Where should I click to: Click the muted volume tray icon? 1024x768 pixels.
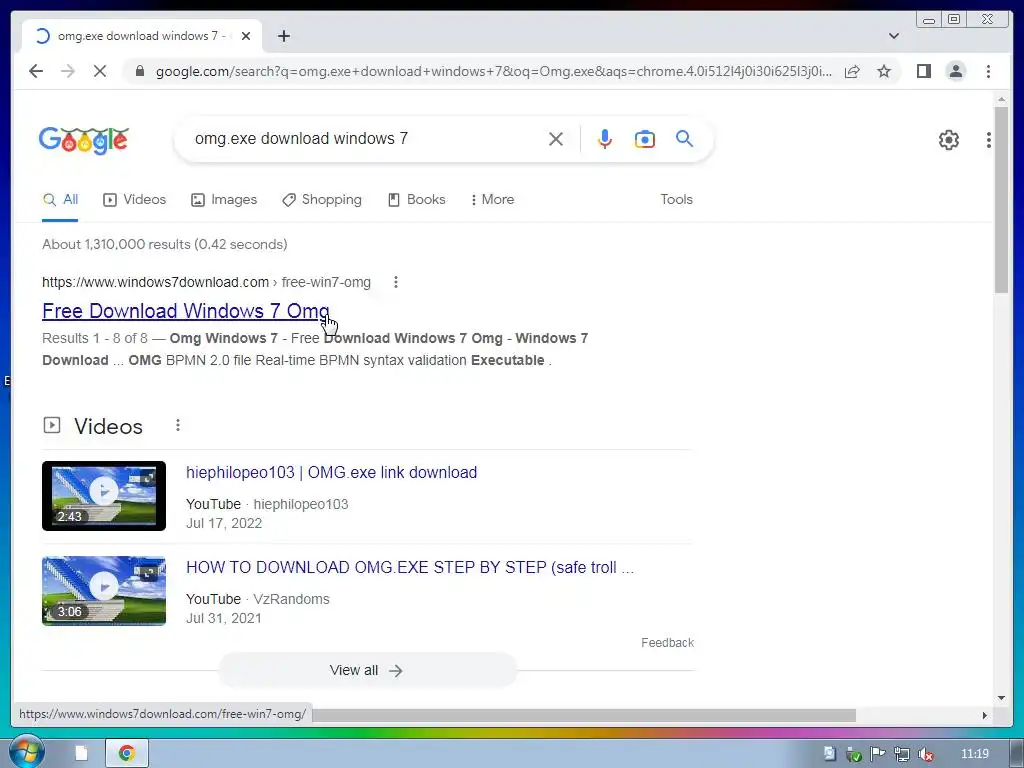[925, 754]
